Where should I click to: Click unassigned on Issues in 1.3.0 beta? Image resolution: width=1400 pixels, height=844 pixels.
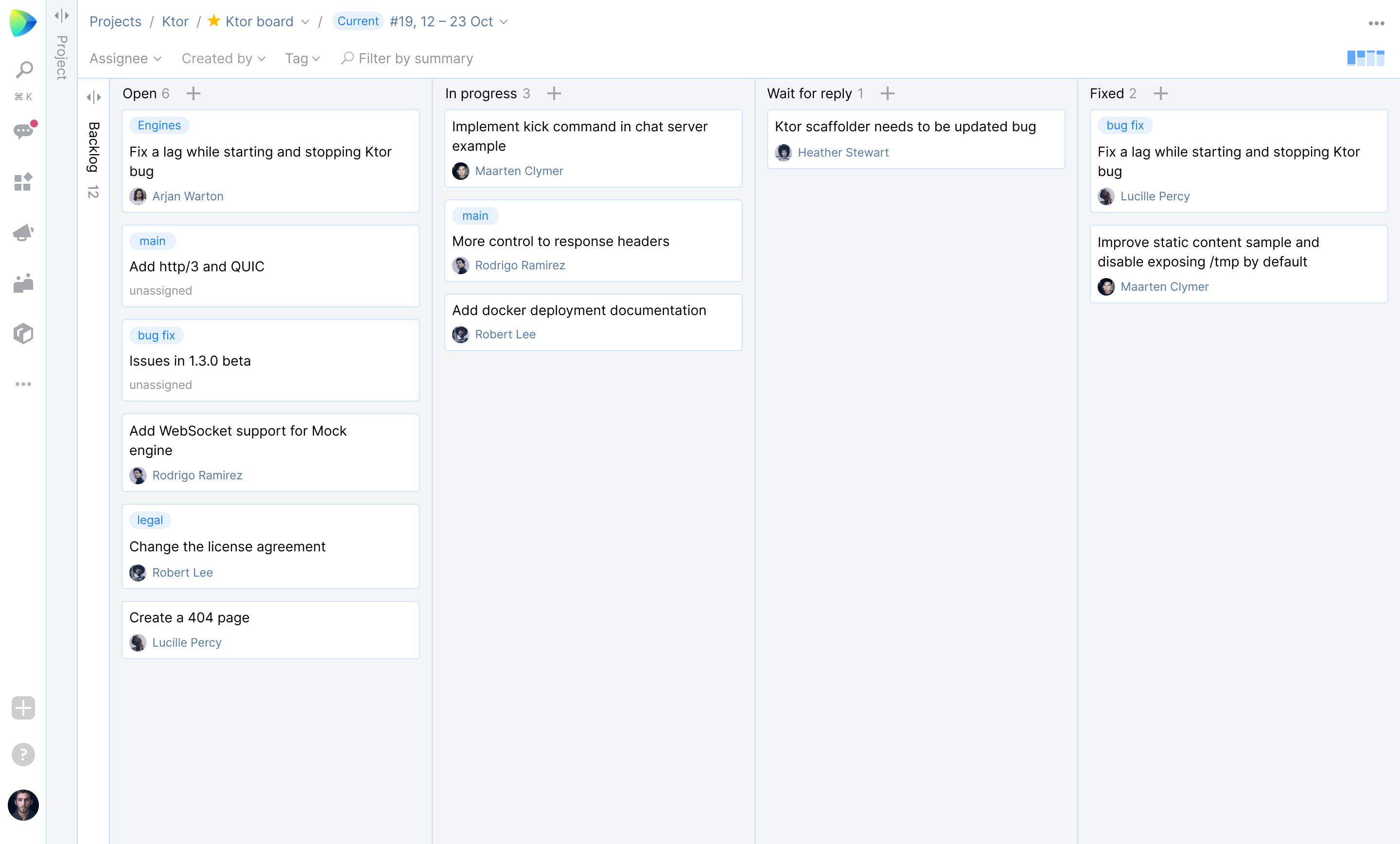click(x=161, y=385)
